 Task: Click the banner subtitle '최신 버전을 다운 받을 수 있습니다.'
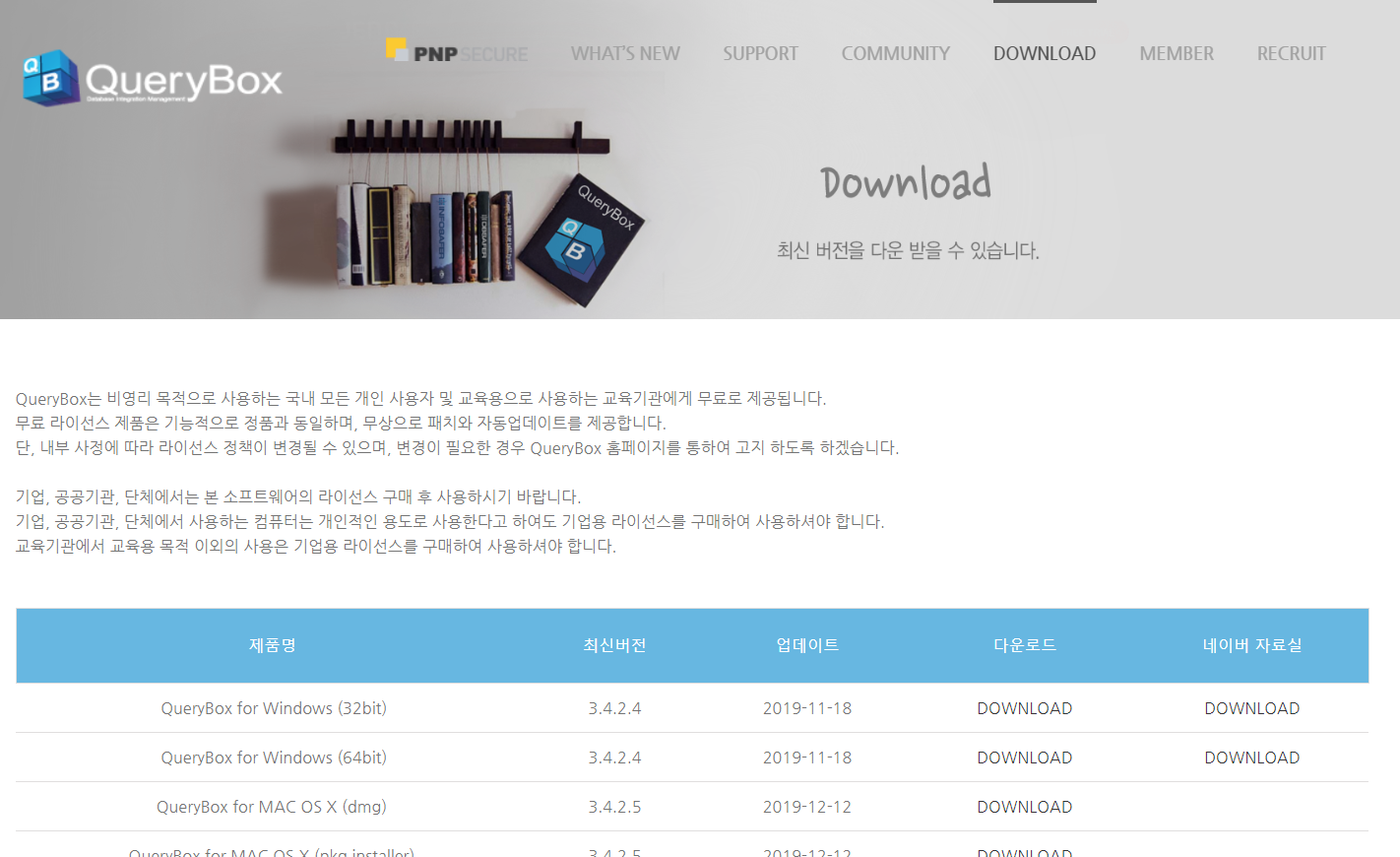click(908, 250)
